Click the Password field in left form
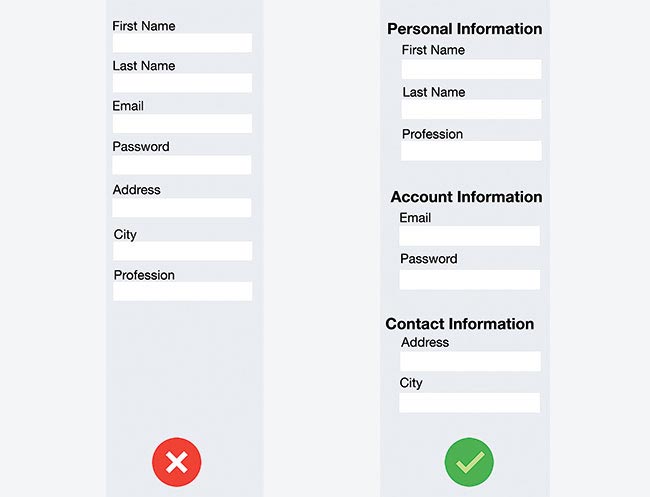 [182, 165]
